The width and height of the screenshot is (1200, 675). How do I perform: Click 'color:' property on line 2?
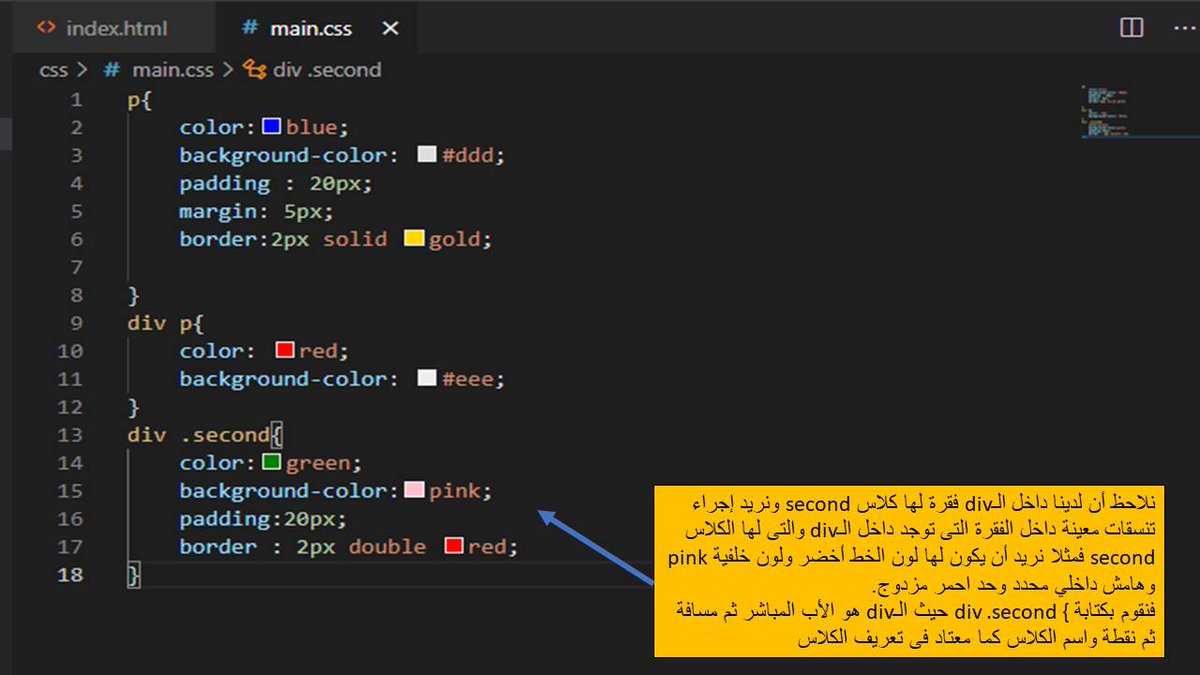point(219,127)
